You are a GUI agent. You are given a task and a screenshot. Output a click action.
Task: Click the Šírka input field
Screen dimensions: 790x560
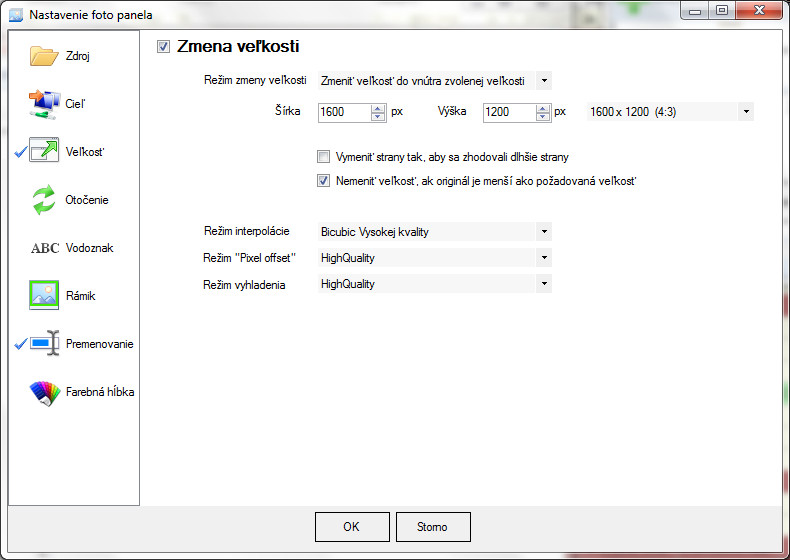pos(345,112)
